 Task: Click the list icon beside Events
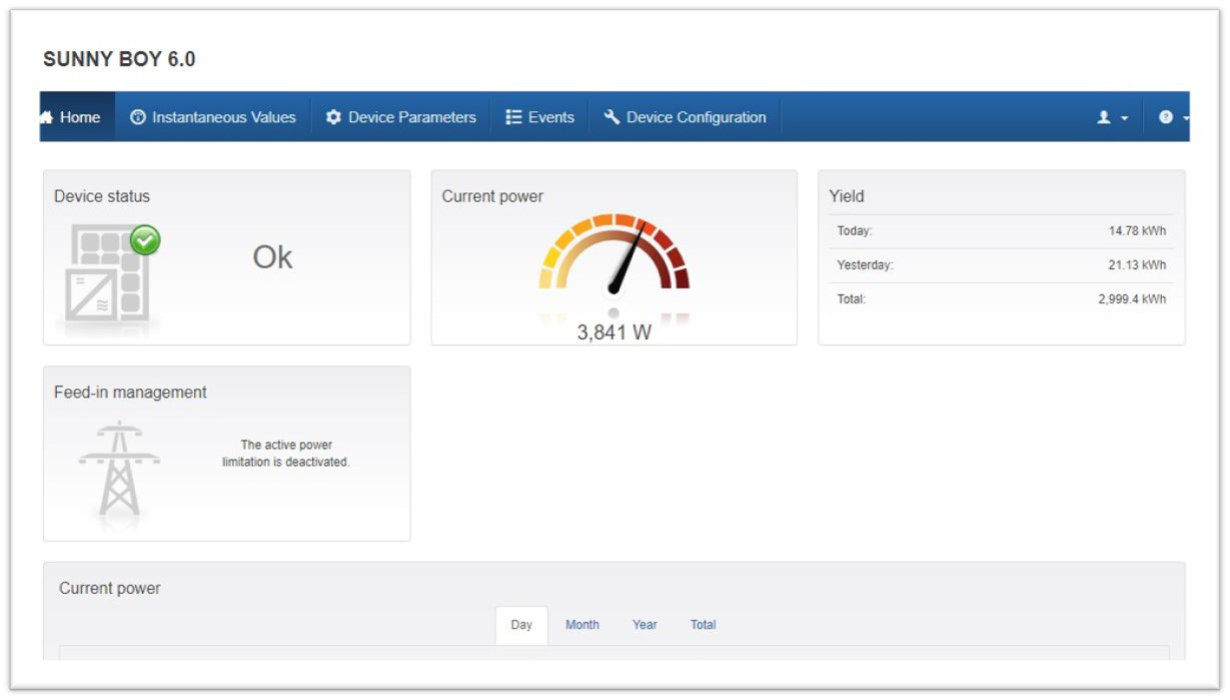(x=514, y=117)
